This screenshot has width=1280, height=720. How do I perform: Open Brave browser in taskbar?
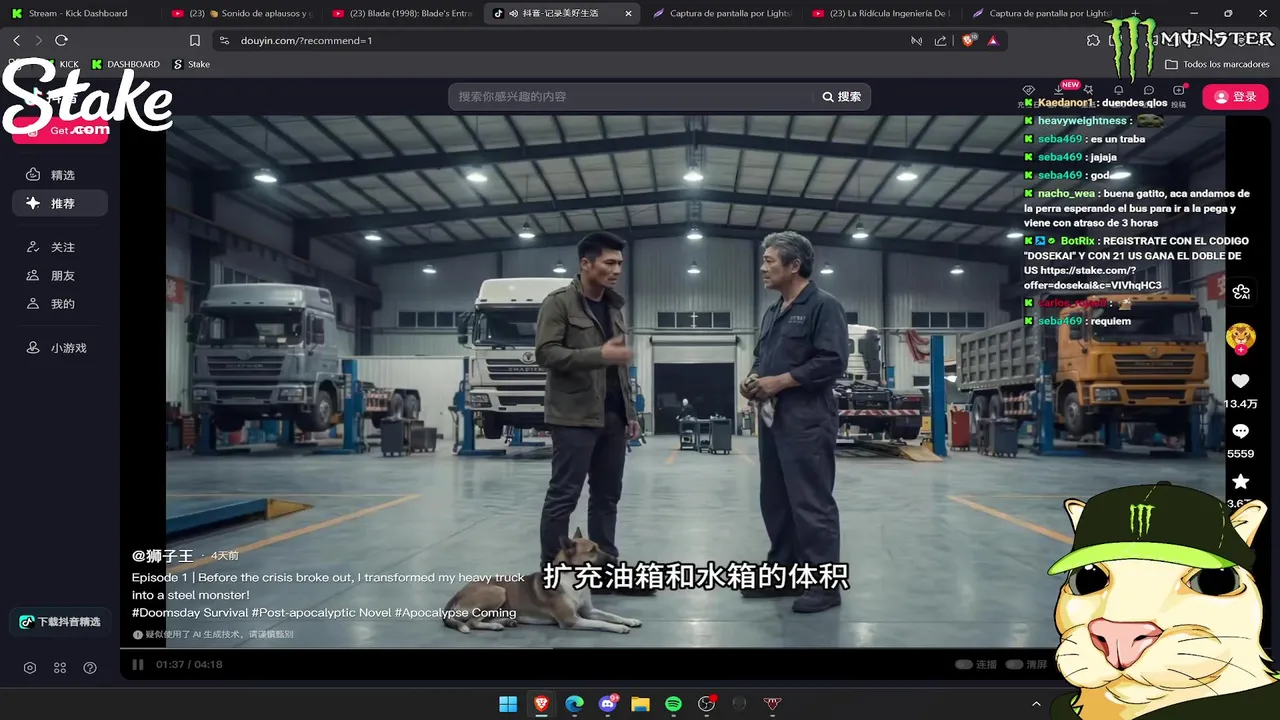tap(541, 704)
